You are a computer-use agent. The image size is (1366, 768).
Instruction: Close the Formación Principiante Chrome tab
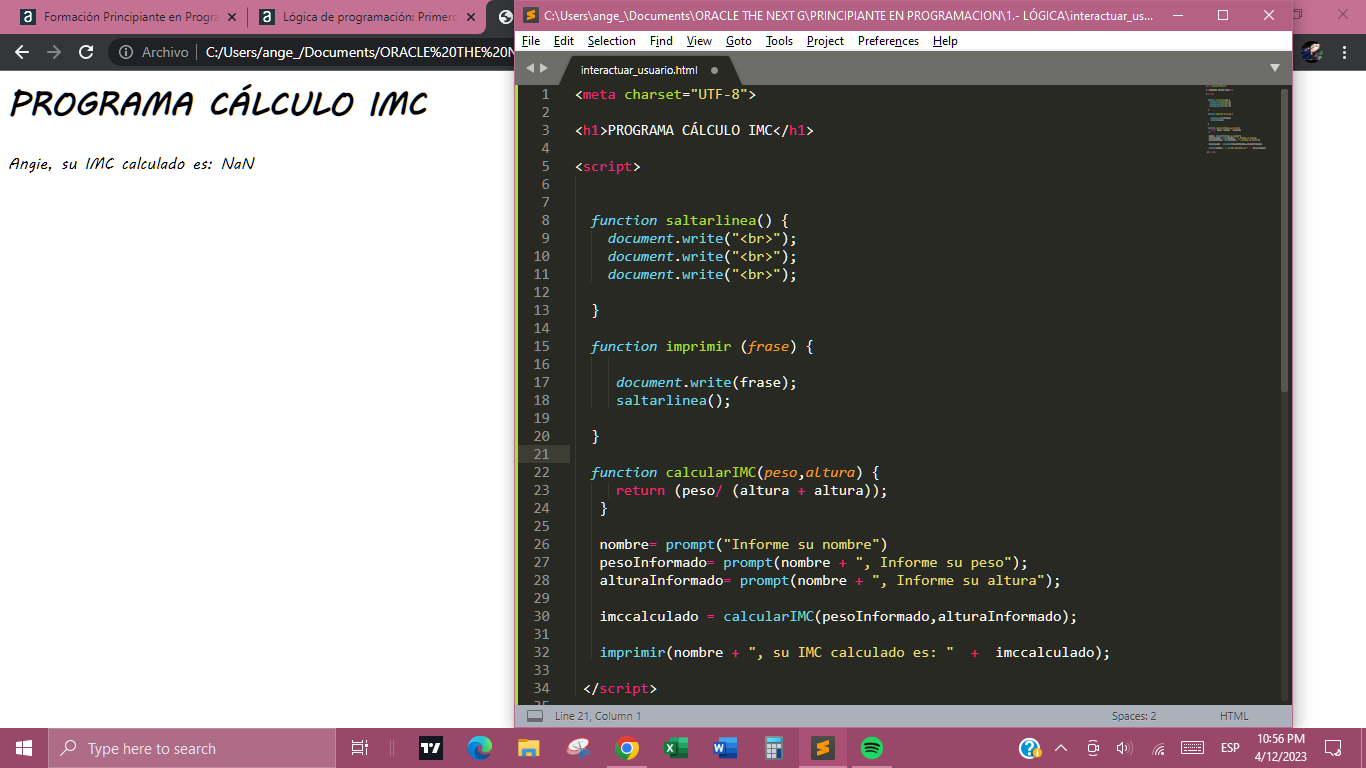coord(232,17)
